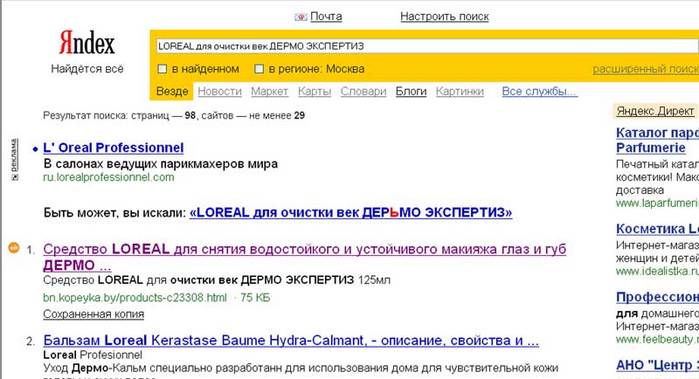Click the 'Найдётся всё' slogan text
This screenshot has width=699, height=379.
click(x=87, y=69)
